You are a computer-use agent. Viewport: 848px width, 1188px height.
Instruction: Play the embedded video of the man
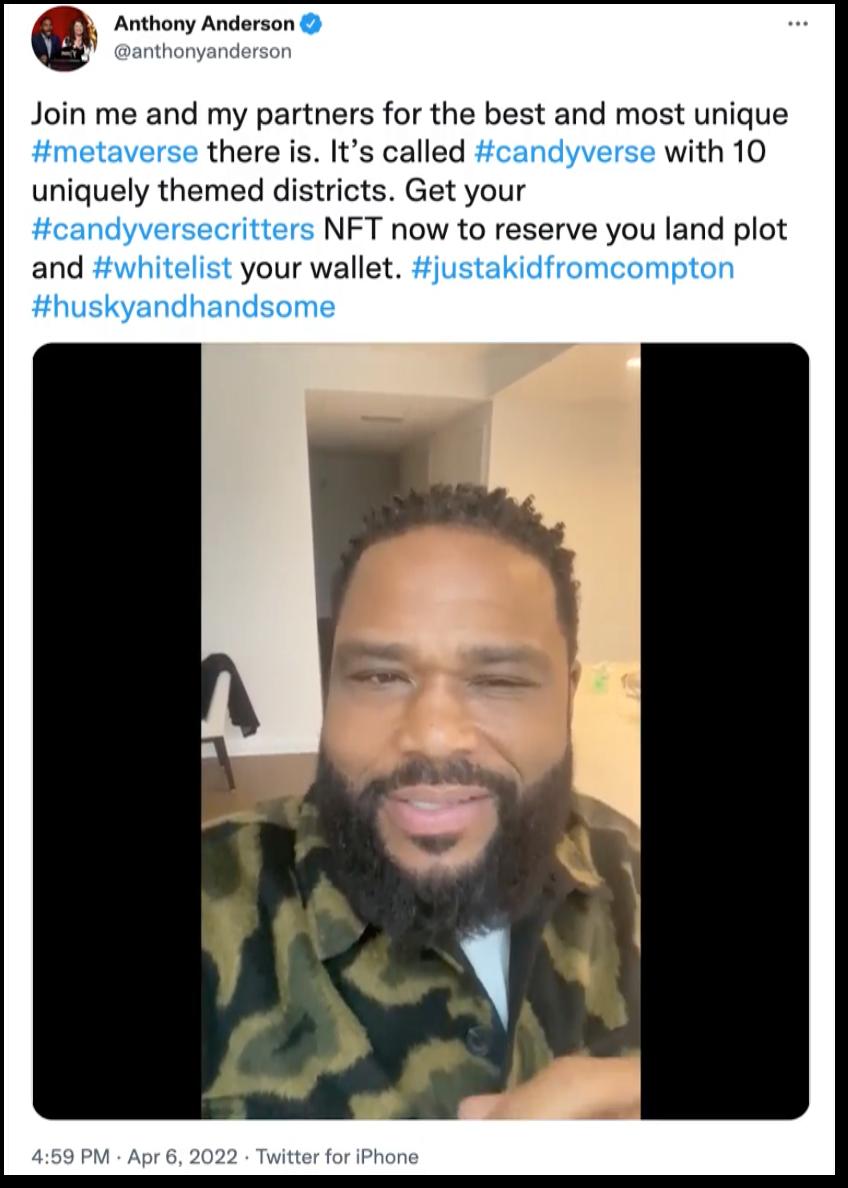[421, 730]
